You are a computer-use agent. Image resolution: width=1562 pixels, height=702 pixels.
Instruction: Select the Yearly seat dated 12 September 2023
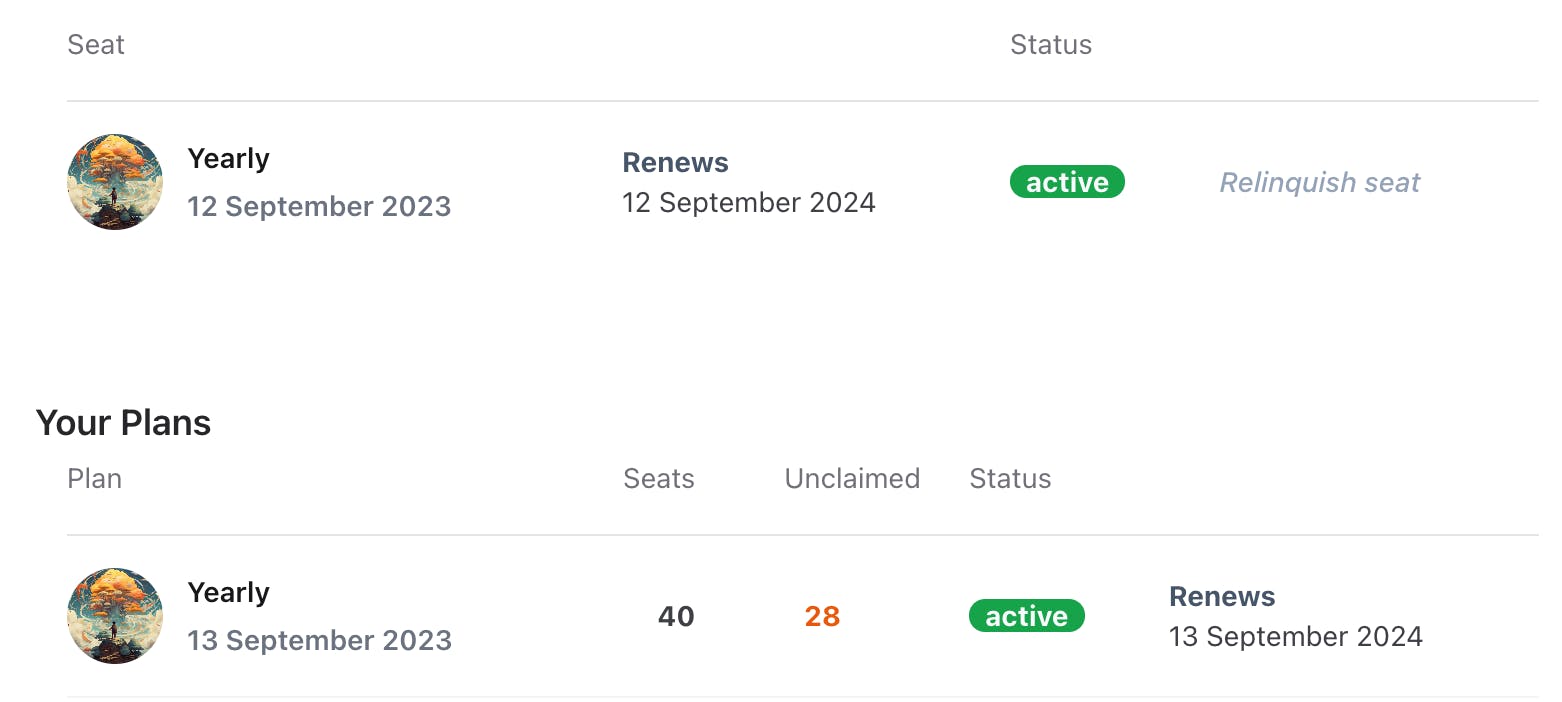pyautogui.click(x=228, y=159)
